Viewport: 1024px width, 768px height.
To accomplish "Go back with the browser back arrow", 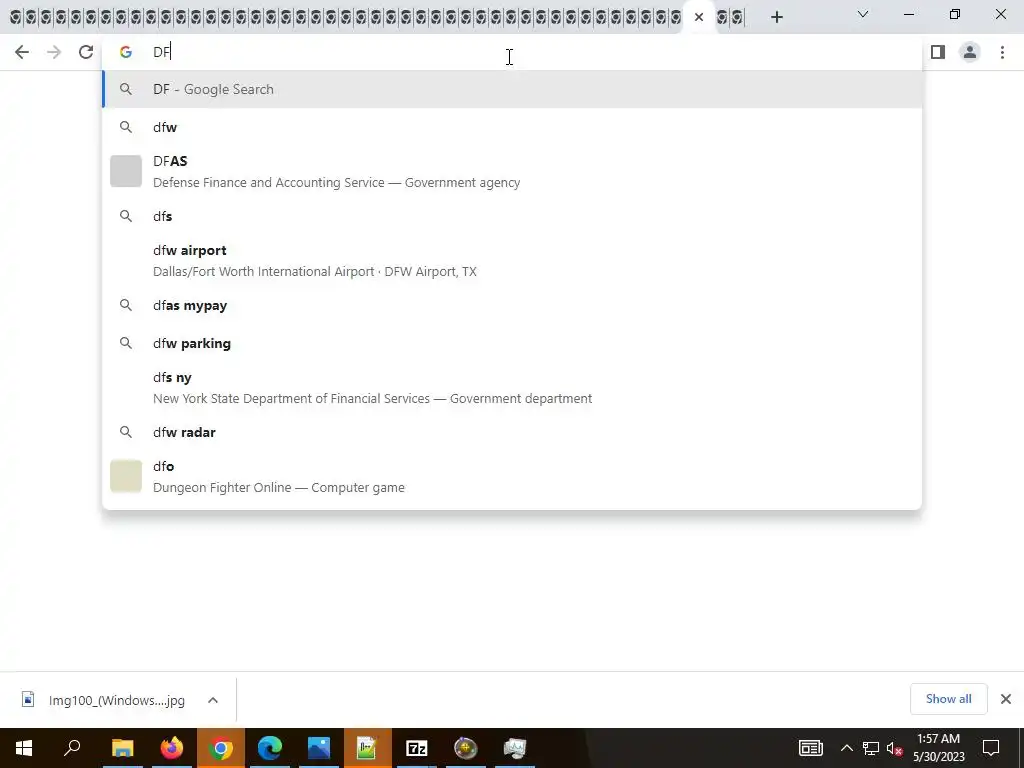I will [22, 52].
